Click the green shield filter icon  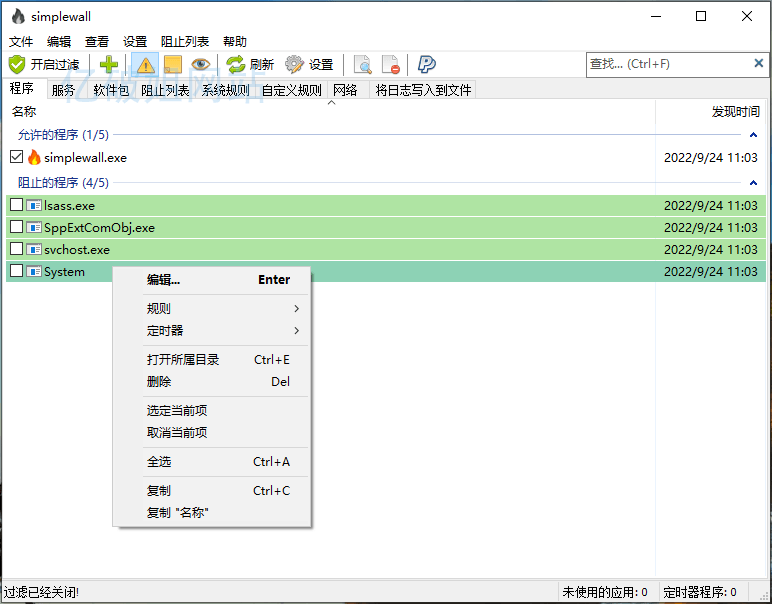click(x=17, y=64)
